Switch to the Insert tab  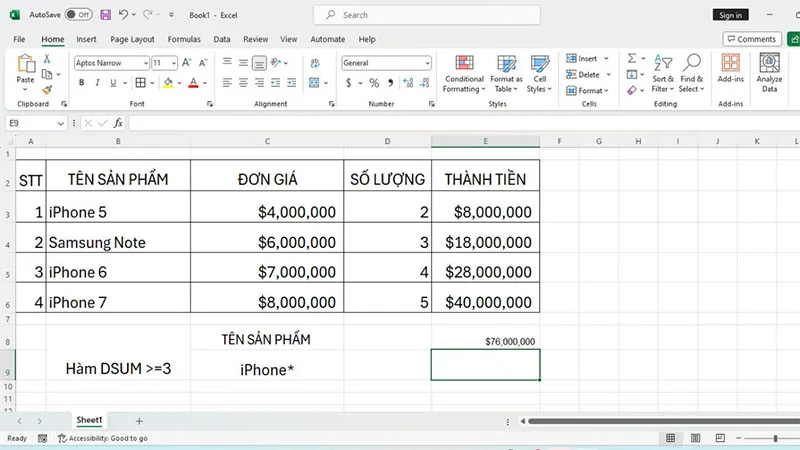click(86, 39)
